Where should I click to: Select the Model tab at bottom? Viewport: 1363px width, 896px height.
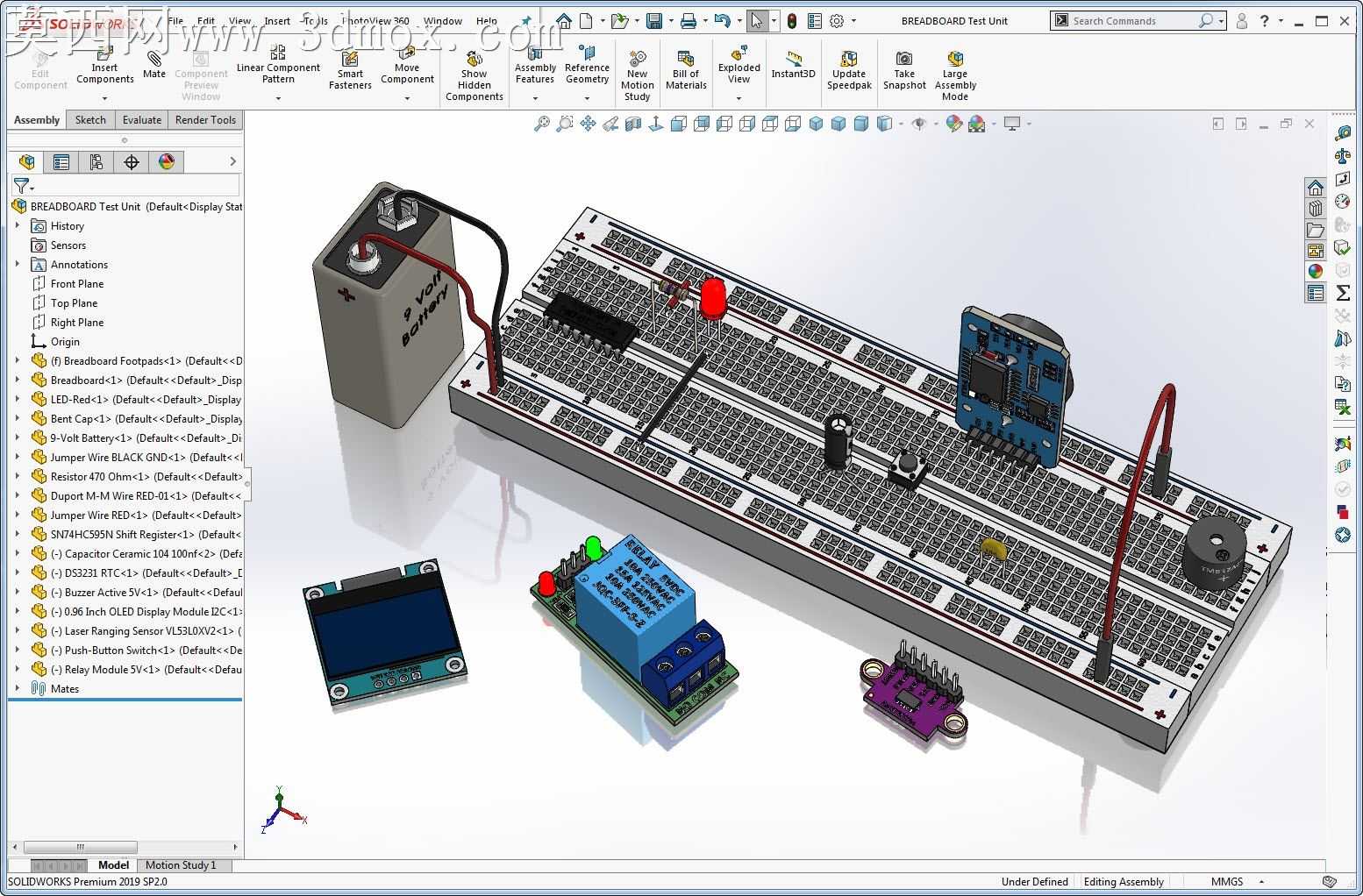(113, 865)
